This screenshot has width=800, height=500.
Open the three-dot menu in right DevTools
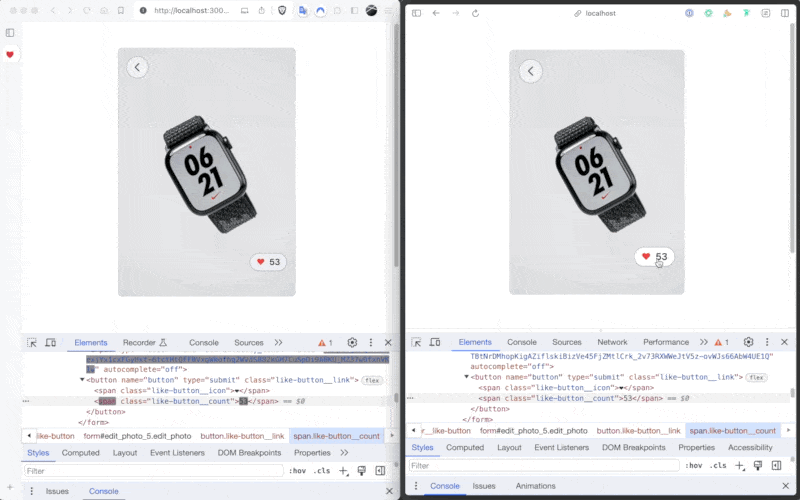click(x=767, y=342)
